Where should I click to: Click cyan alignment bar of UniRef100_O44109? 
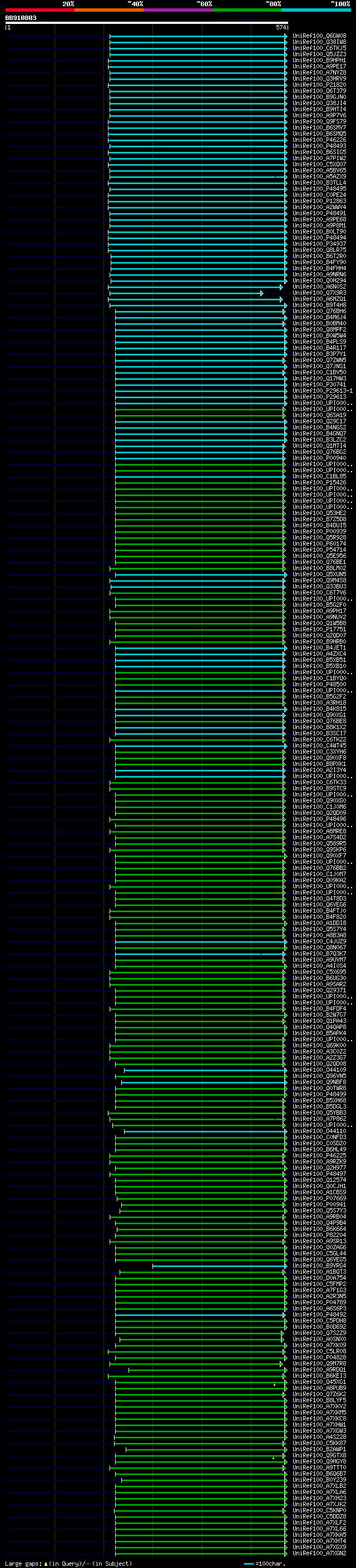pos(205,1070)
